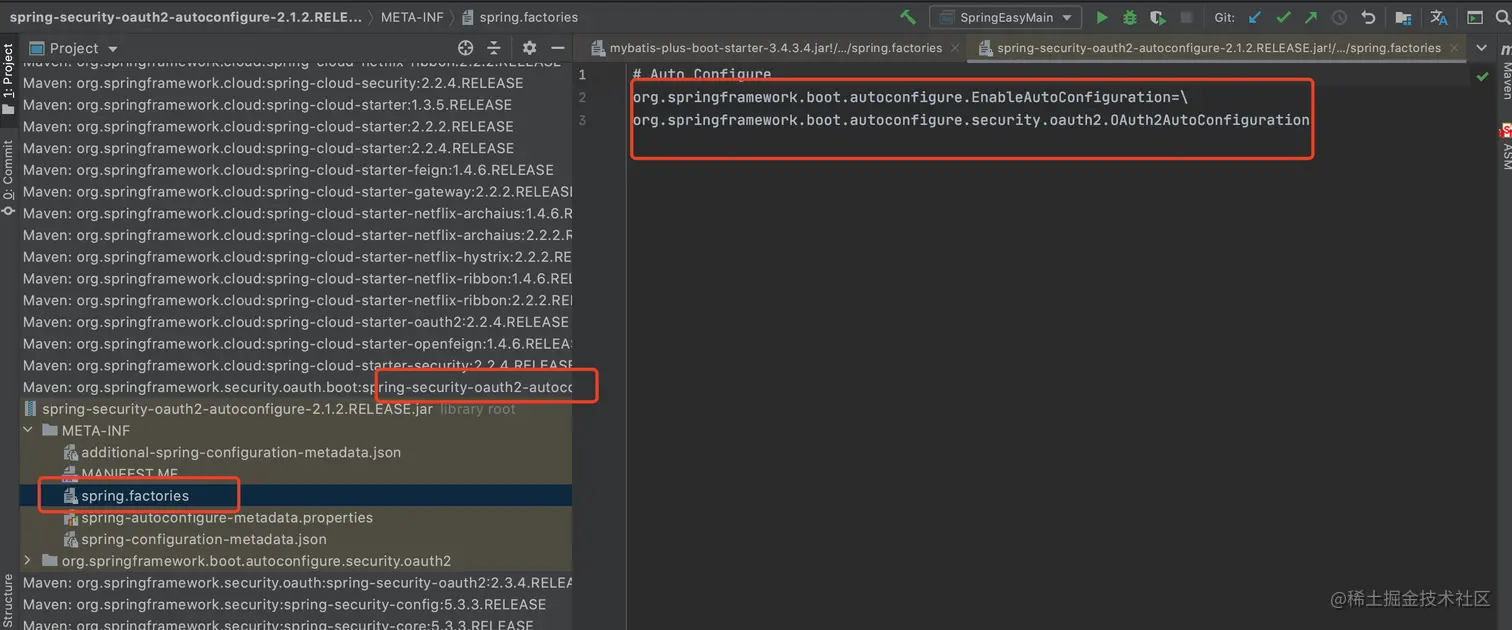Select Maven spring-cloud-security:2.2.4.RELEASE entry
This screenshot has width=1512, height=630.
pyautogui.click(x=296, y=83)
